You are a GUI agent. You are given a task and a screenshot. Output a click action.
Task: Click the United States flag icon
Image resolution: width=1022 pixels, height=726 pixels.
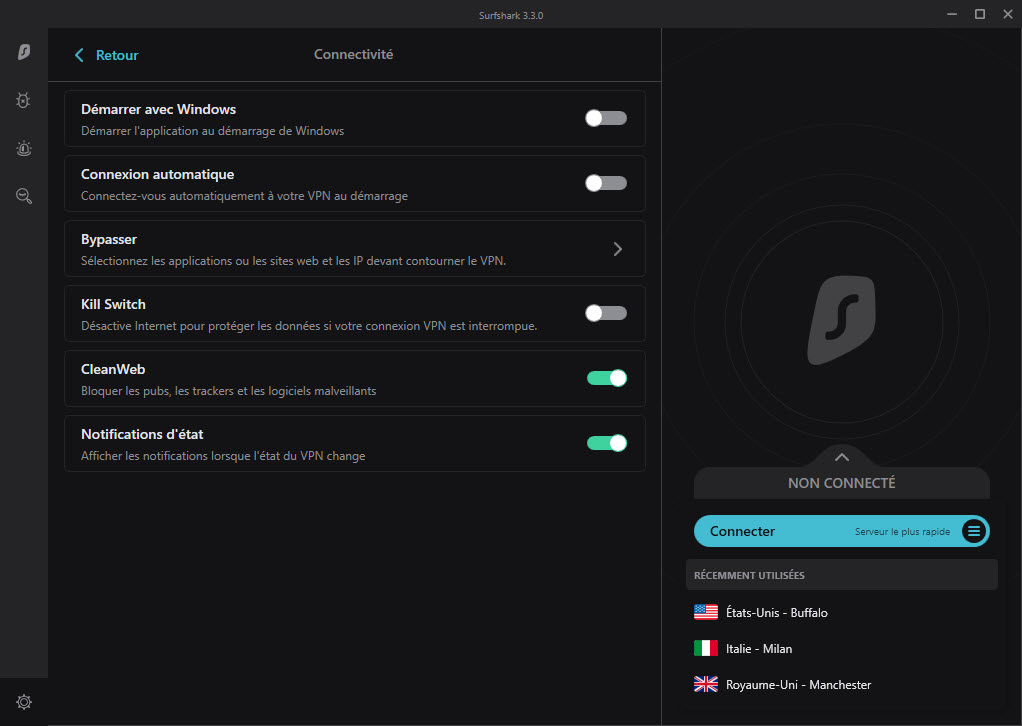tap(706, 612)
